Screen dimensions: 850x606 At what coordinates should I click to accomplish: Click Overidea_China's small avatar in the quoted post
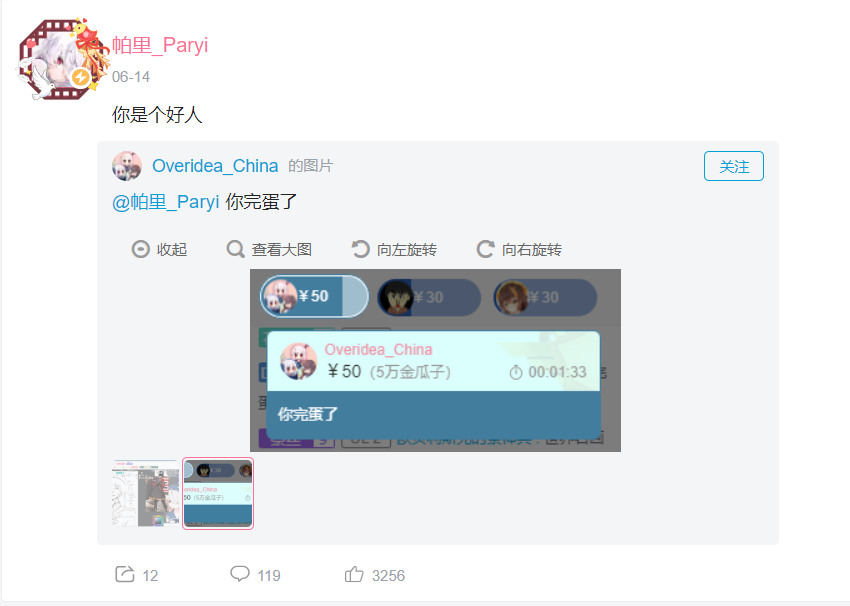[127, 166]
